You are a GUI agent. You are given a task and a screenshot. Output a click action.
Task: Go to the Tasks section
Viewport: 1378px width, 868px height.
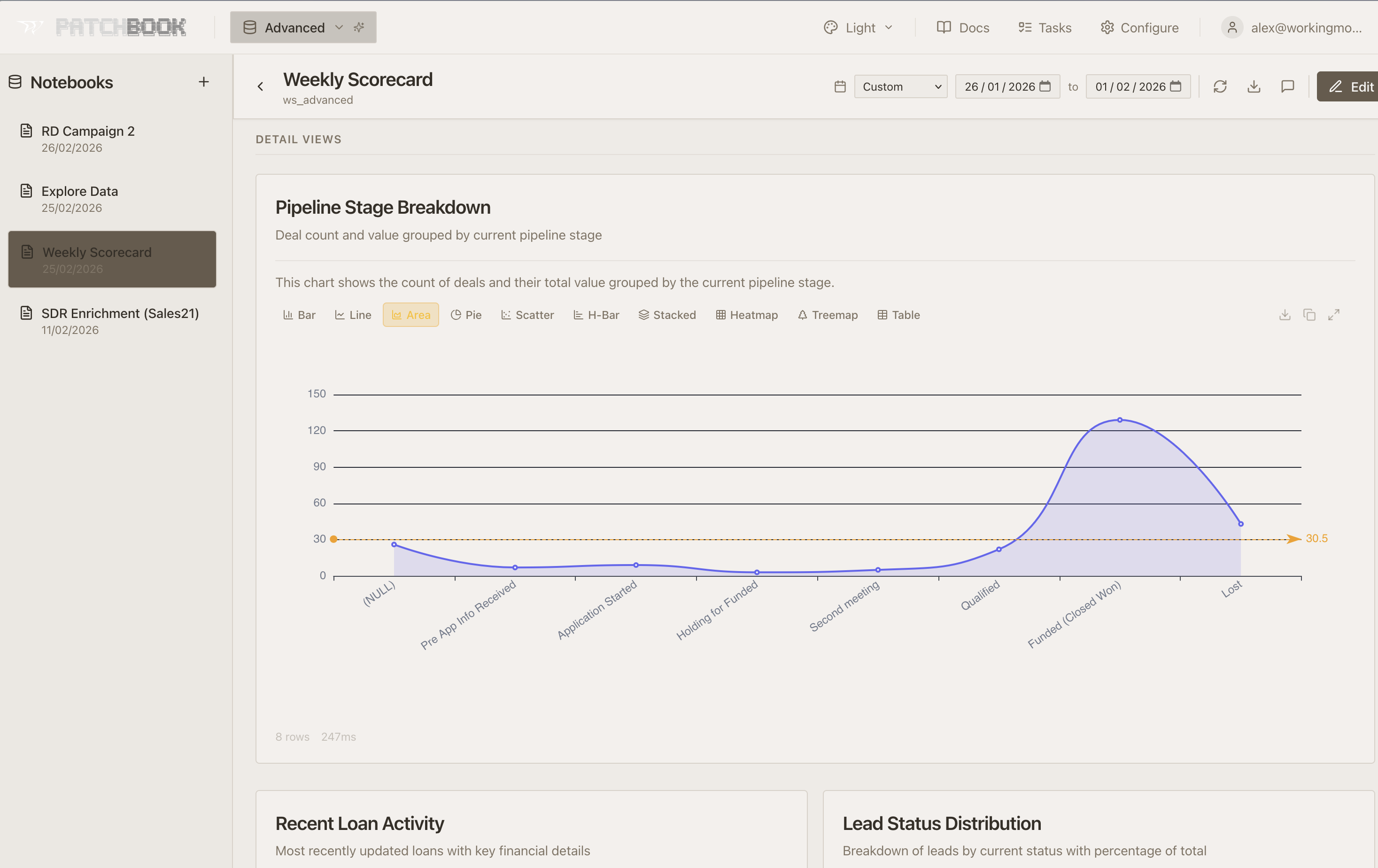(x=1044, y=27)
